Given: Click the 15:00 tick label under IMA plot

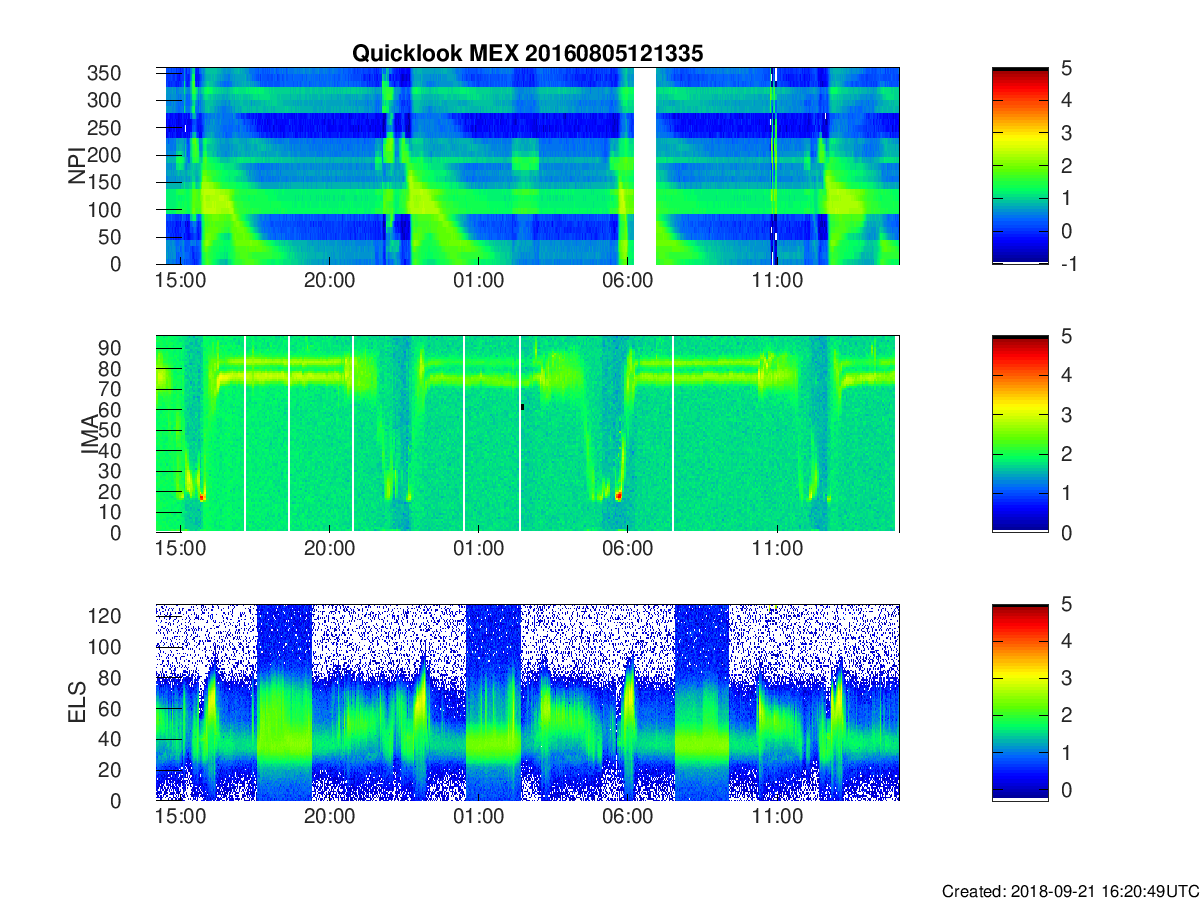Looking at the screenshot, I should tap(180, 550).
